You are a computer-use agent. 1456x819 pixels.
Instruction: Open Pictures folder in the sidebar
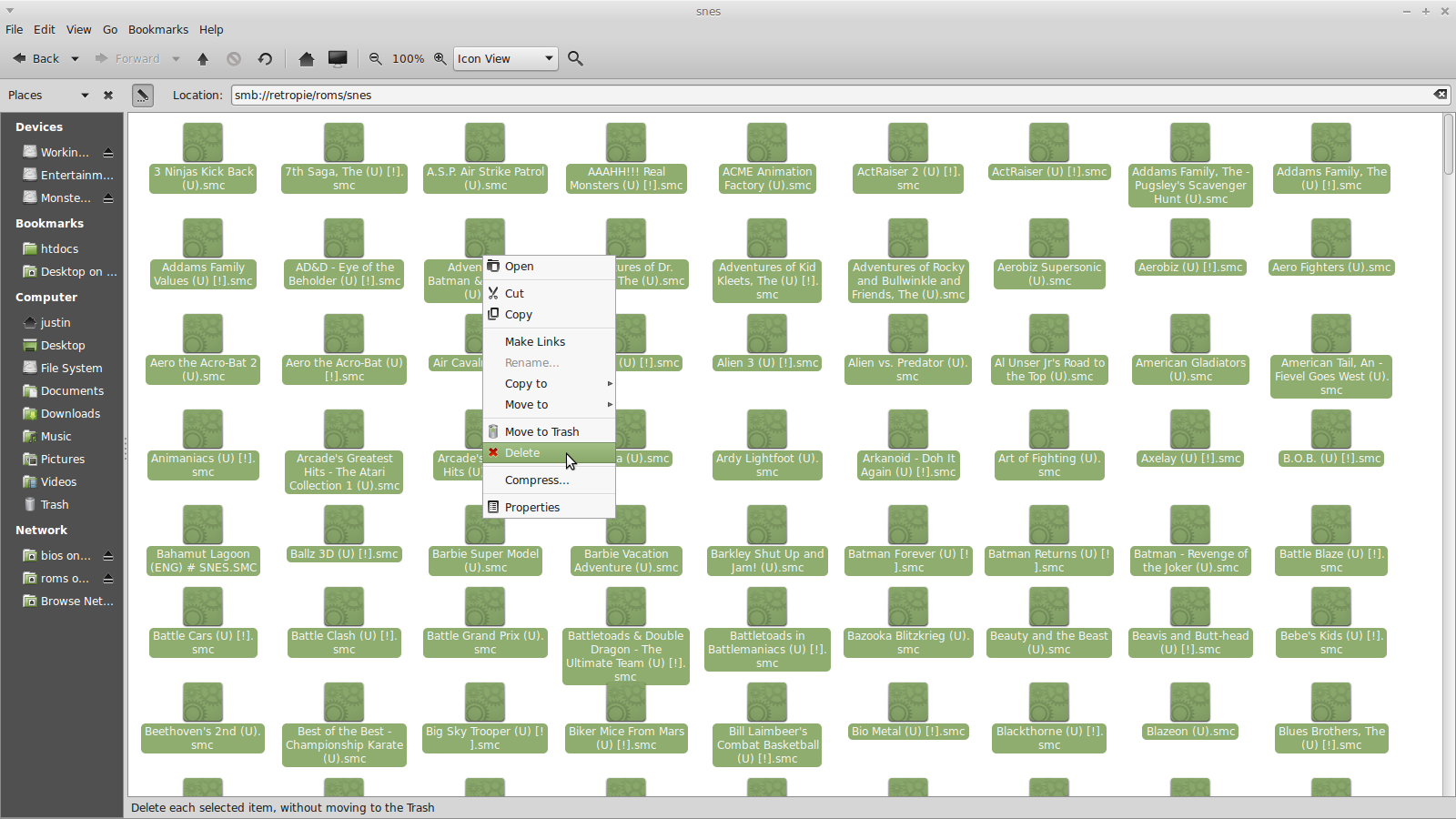62,460
